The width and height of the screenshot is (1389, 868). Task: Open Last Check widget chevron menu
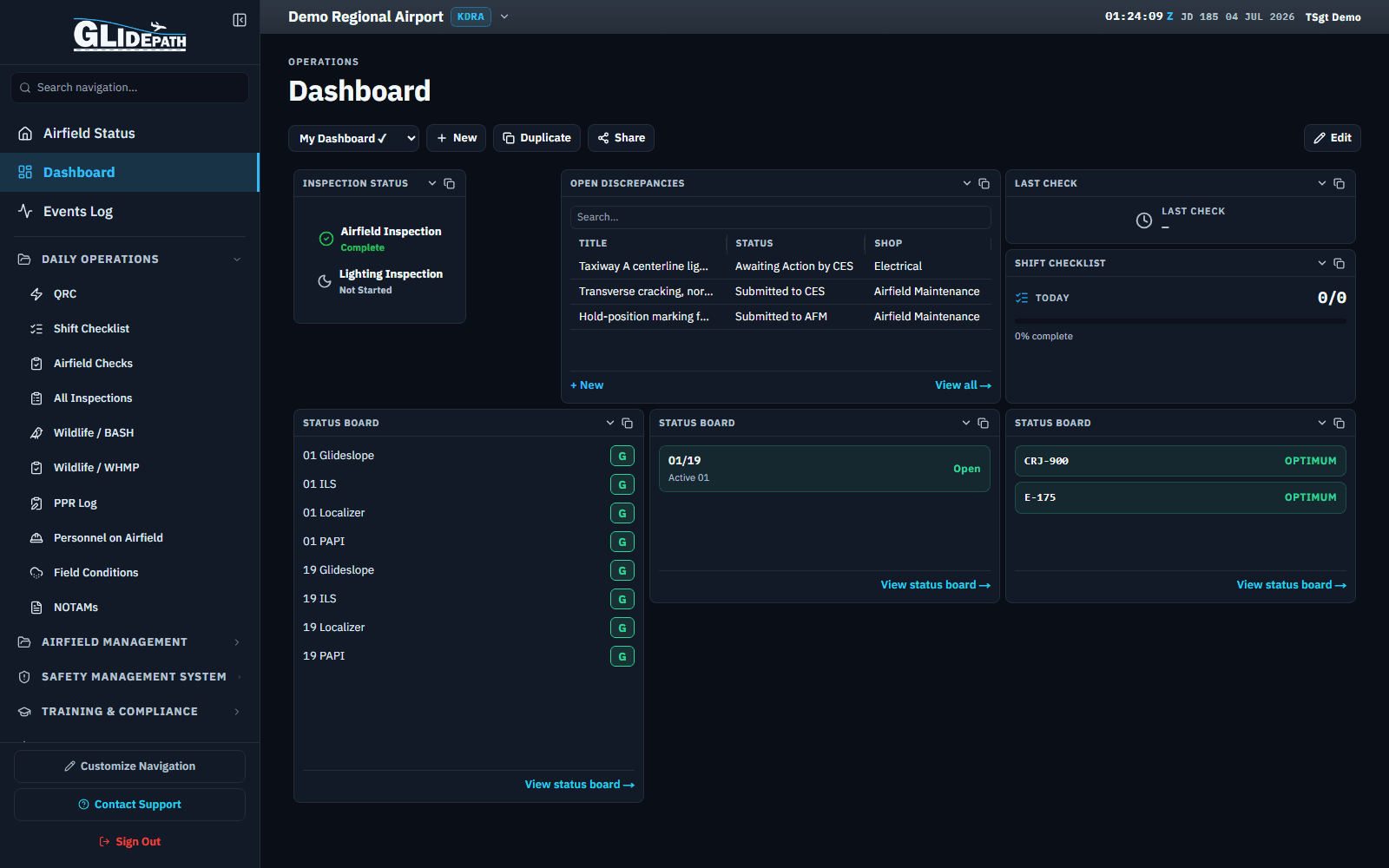click(1322, 183)
